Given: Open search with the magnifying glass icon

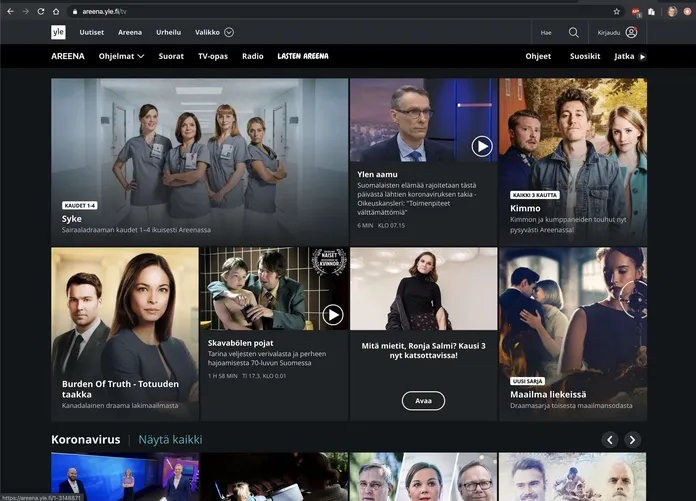Looking at the screenshot, I should click(x=573, y=32).
